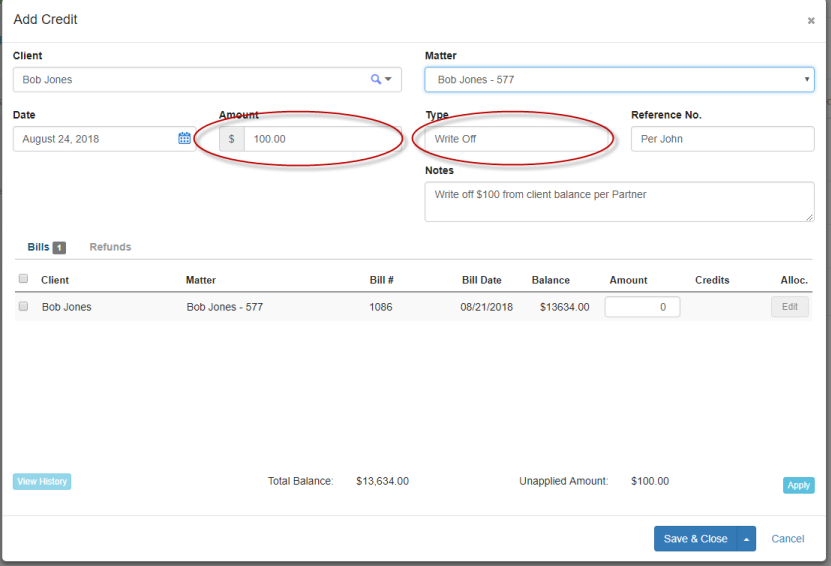Click the bill amount input for bill 1086
831x566 pixels.
pos(642,307)
